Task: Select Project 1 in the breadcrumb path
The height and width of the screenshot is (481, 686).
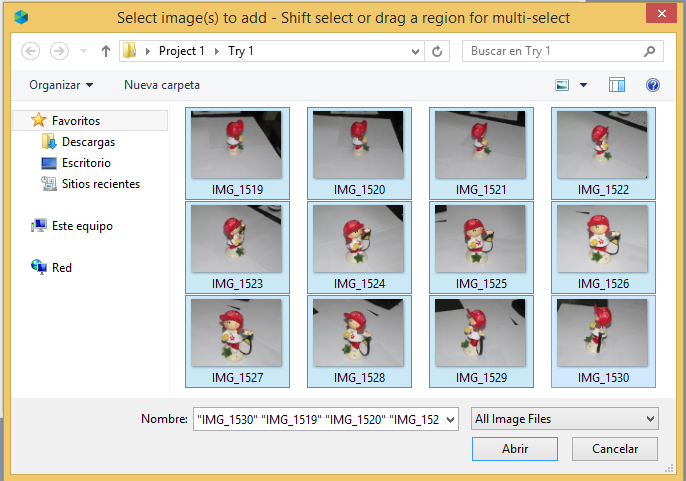Action: pos(182,51)
